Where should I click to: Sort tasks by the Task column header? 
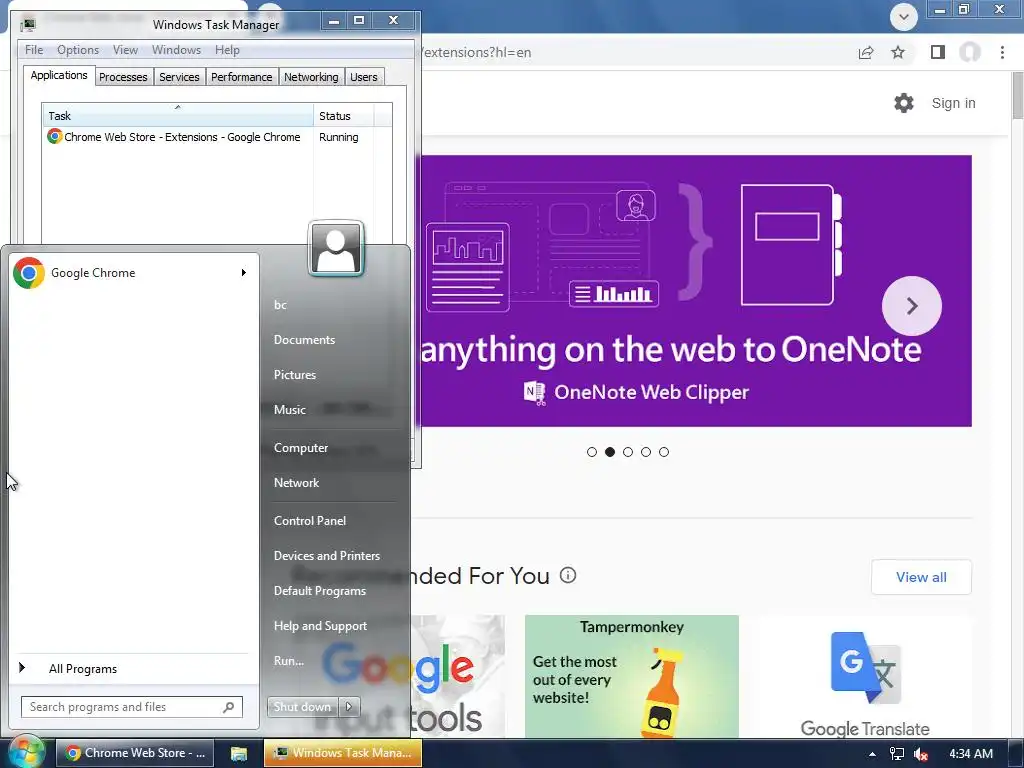(178, 116)
